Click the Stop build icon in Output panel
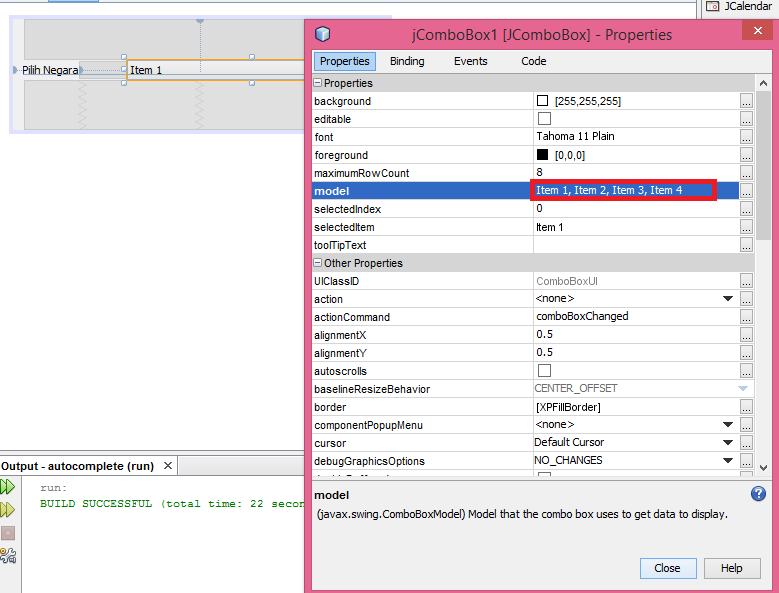This screenshot has width=779, height=593. tap(7, 533)
